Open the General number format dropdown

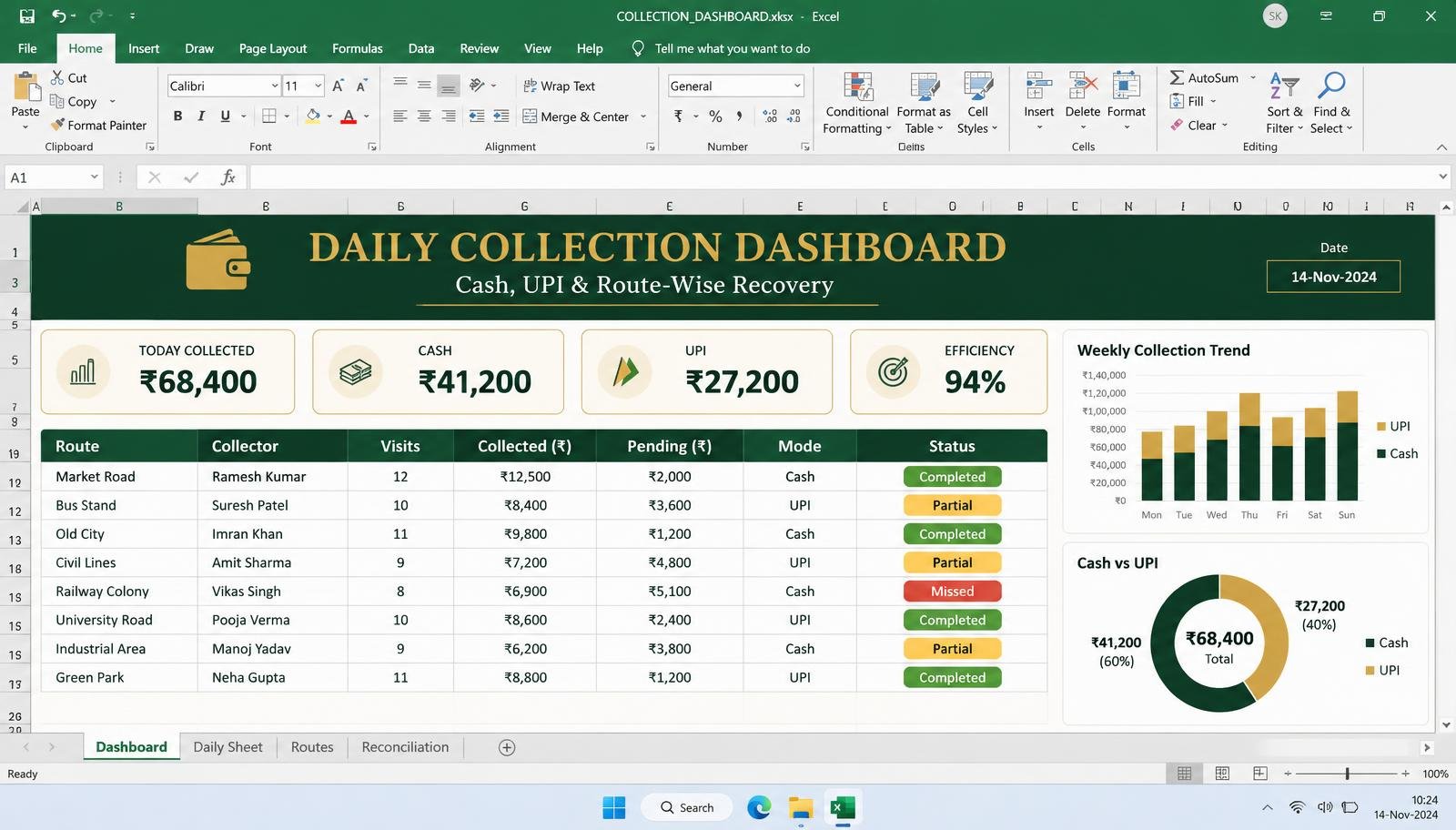(797, 86)
